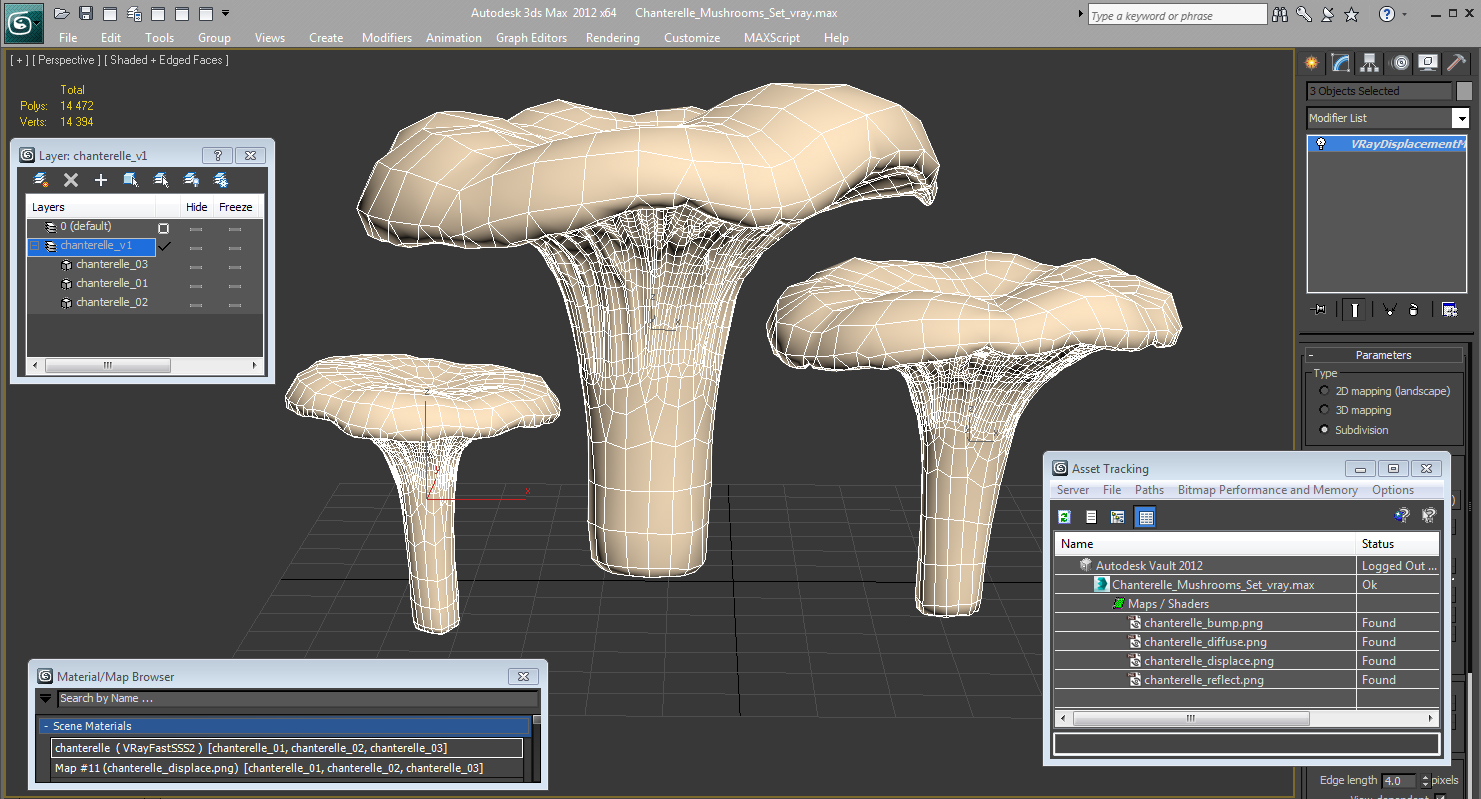Screen dimensions: 1481x799
Task: Click the Hide/Unhide All Layers icon
Action: tap(191, 180)
